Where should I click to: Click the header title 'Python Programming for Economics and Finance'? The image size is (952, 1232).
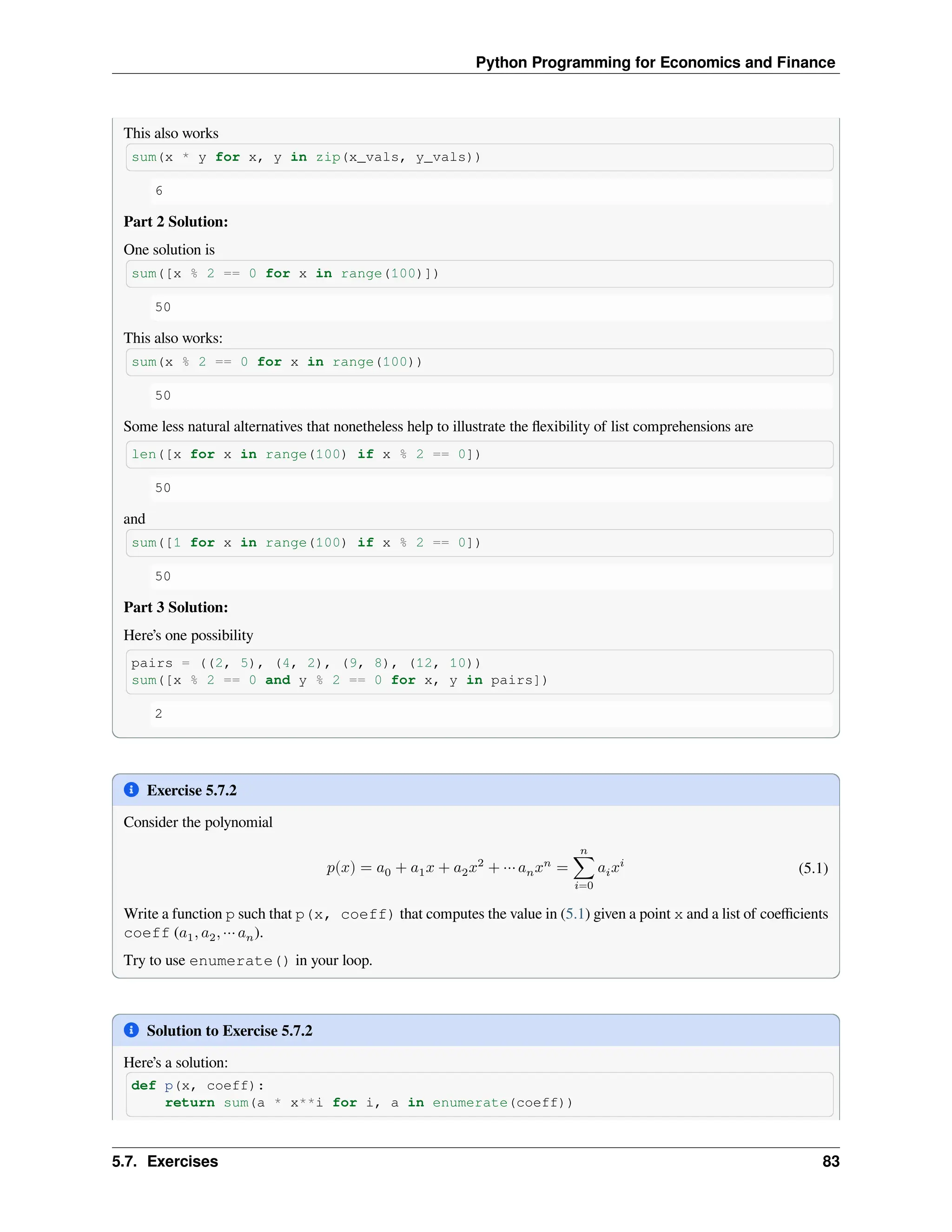pos(655,62)
